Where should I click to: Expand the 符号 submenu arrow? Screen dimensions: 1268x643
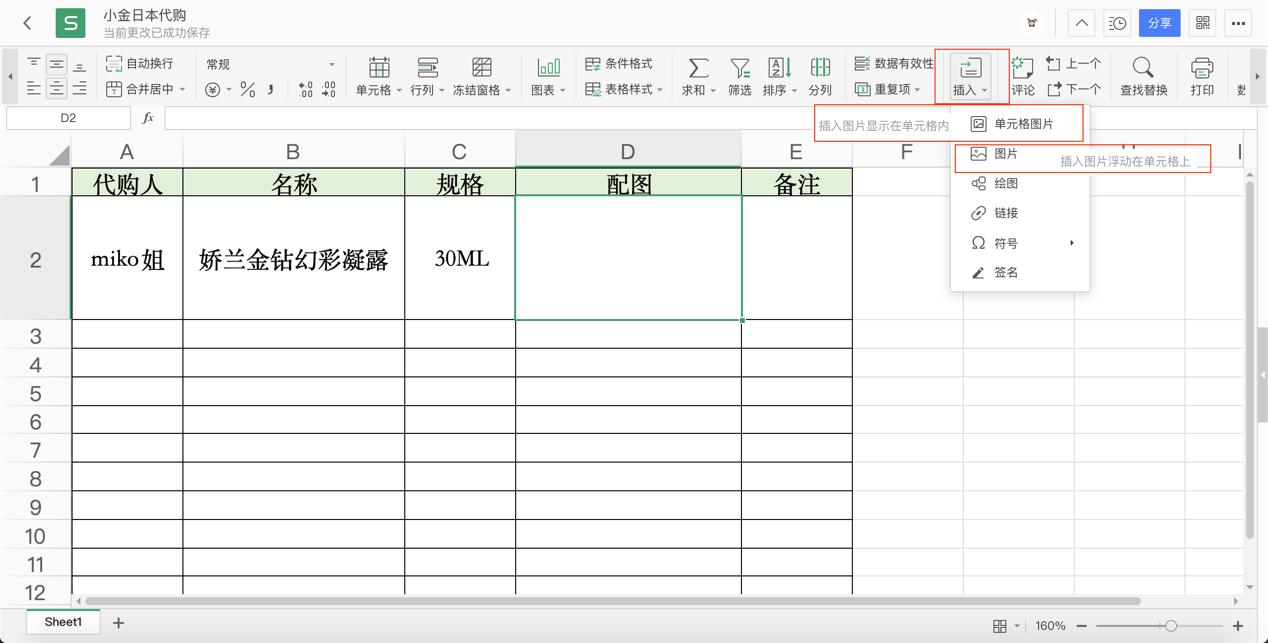(1073, 242)
